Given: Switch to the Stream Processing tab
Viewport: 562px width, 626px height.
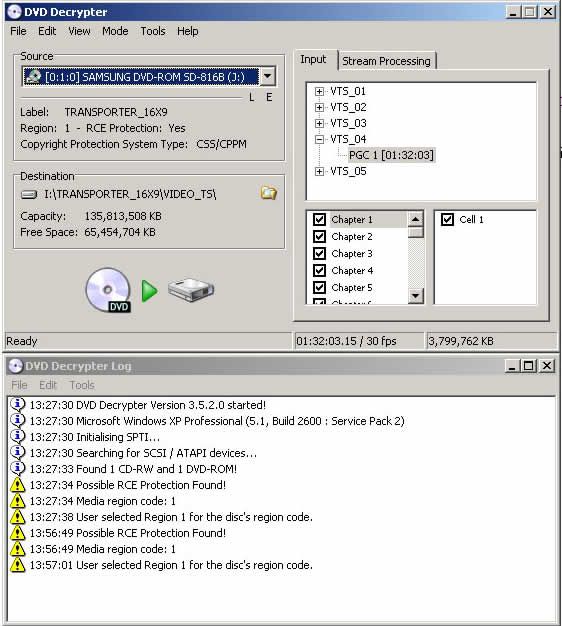Looking at the screenshot, I should click(x=386, y=61).
